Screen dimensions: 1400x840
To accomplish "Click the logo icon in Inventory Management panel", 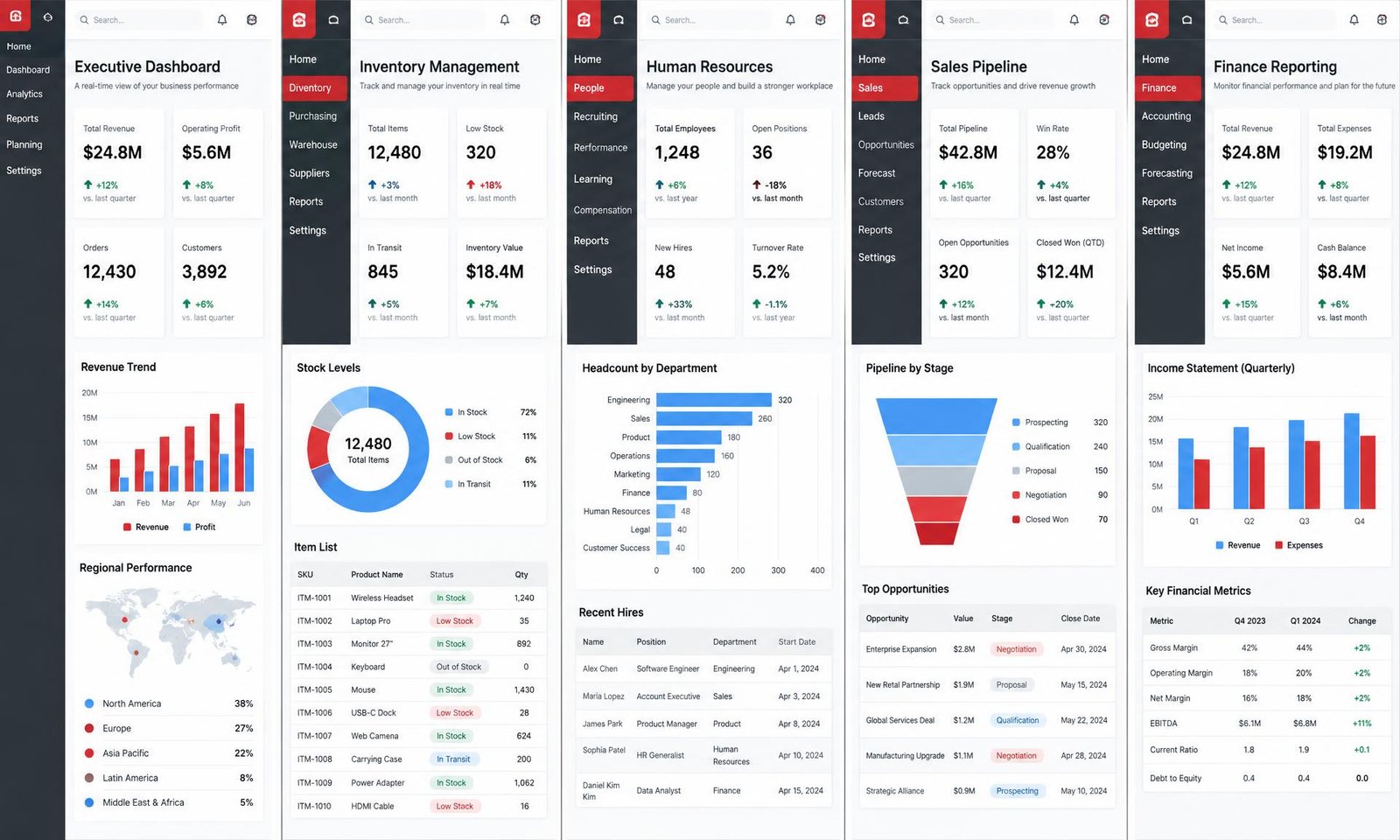I will [299, 19].
